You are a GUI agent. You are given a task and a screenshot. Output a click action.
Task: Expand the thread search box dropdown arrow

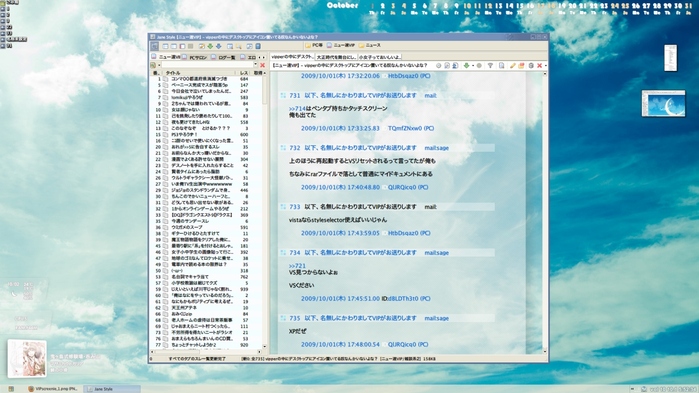tap(255, 65)
